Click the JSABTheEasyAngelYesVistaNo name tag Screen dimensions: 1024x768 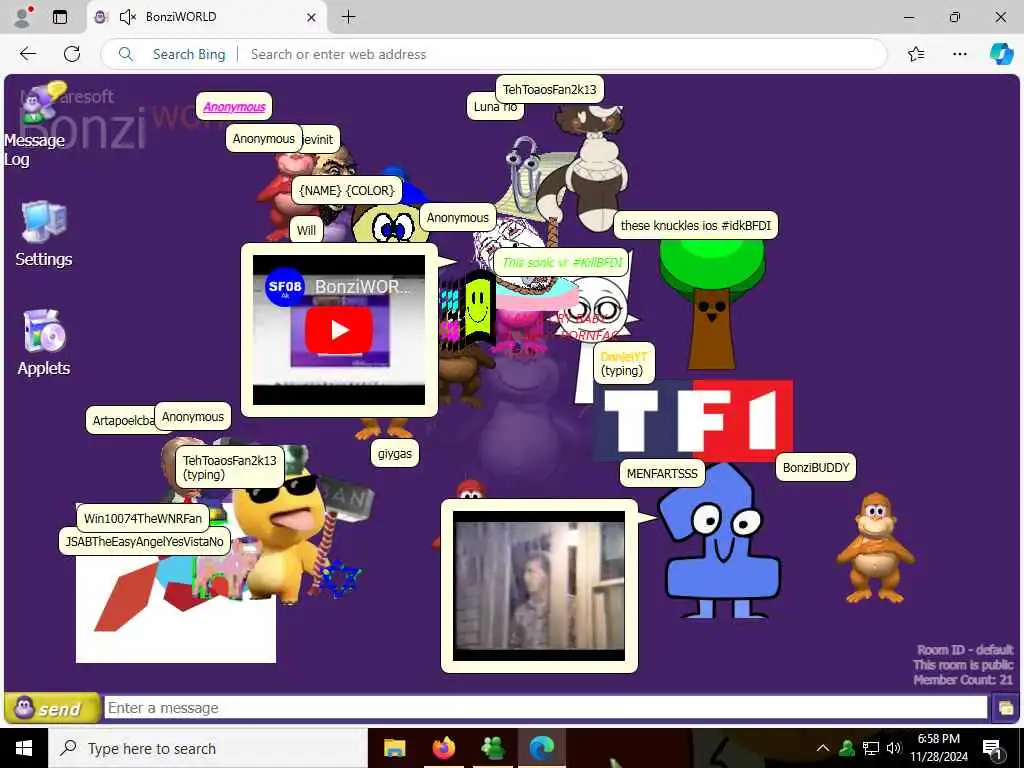tap(144, 541)
